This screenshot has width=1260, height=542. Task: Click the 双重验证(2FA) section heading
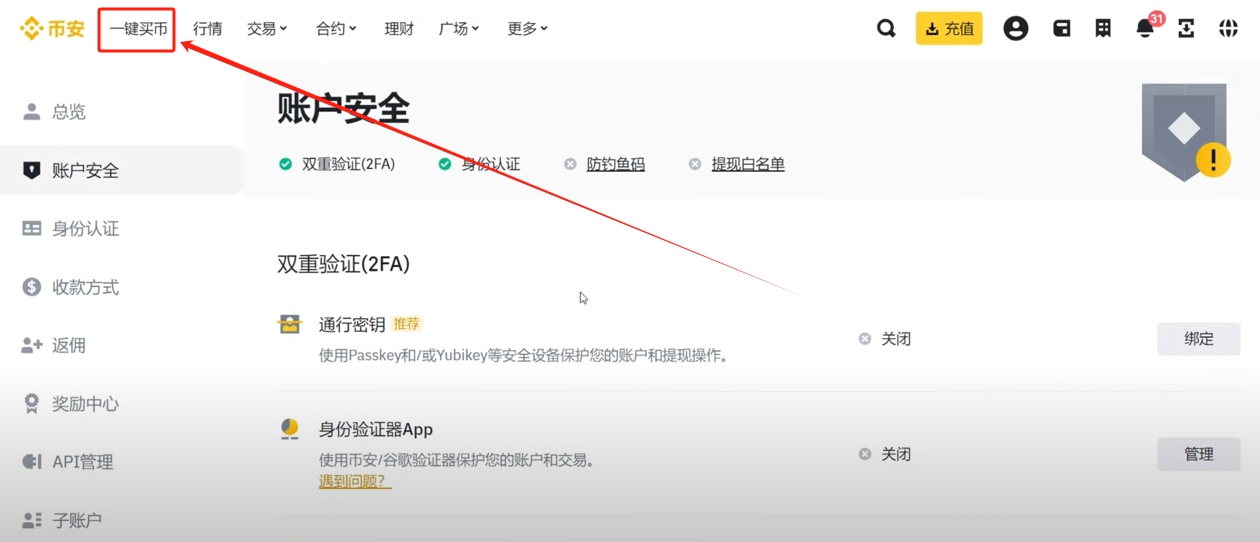point(344,264)
